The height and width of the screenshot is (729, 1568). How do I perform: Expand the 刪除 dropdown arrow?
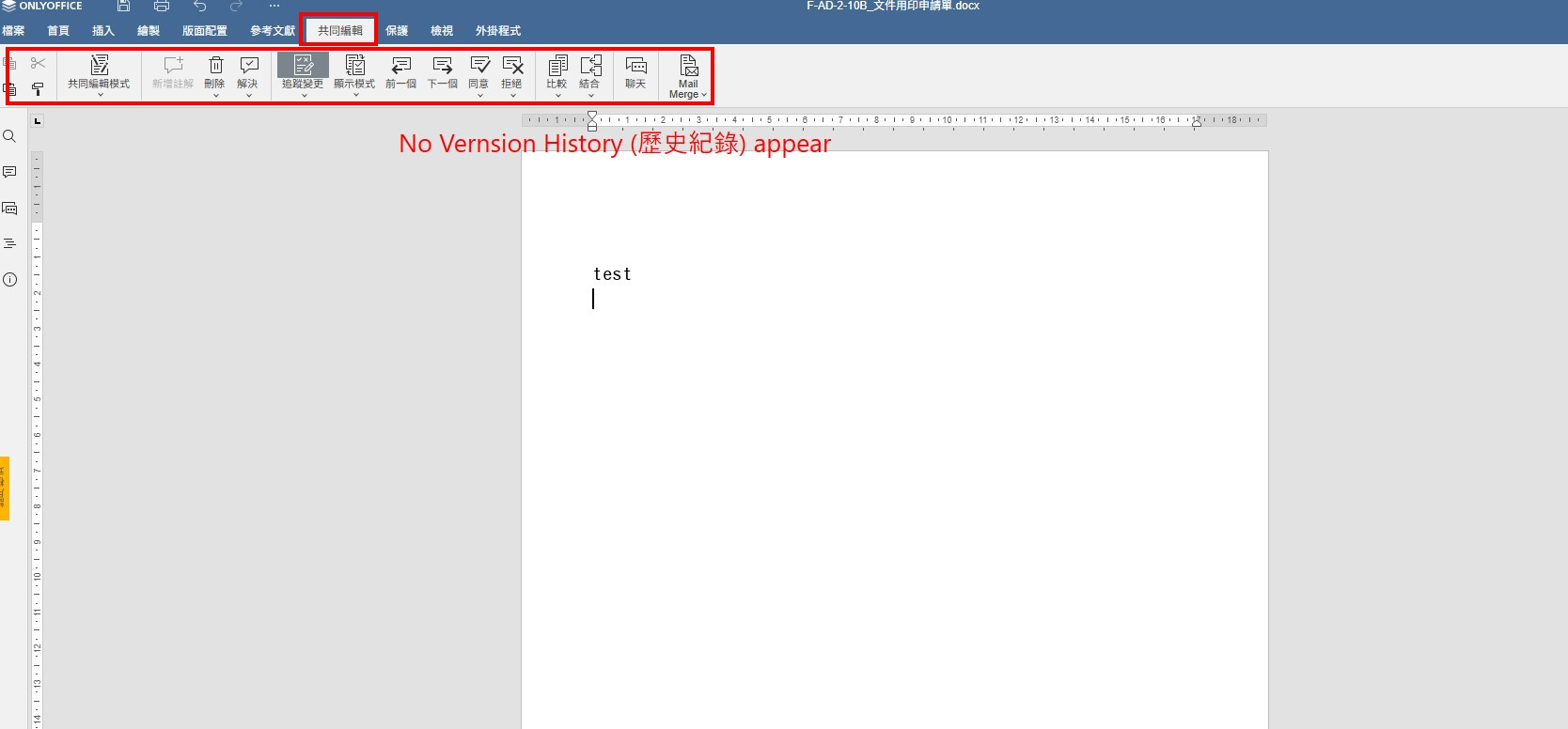[215, 95]
